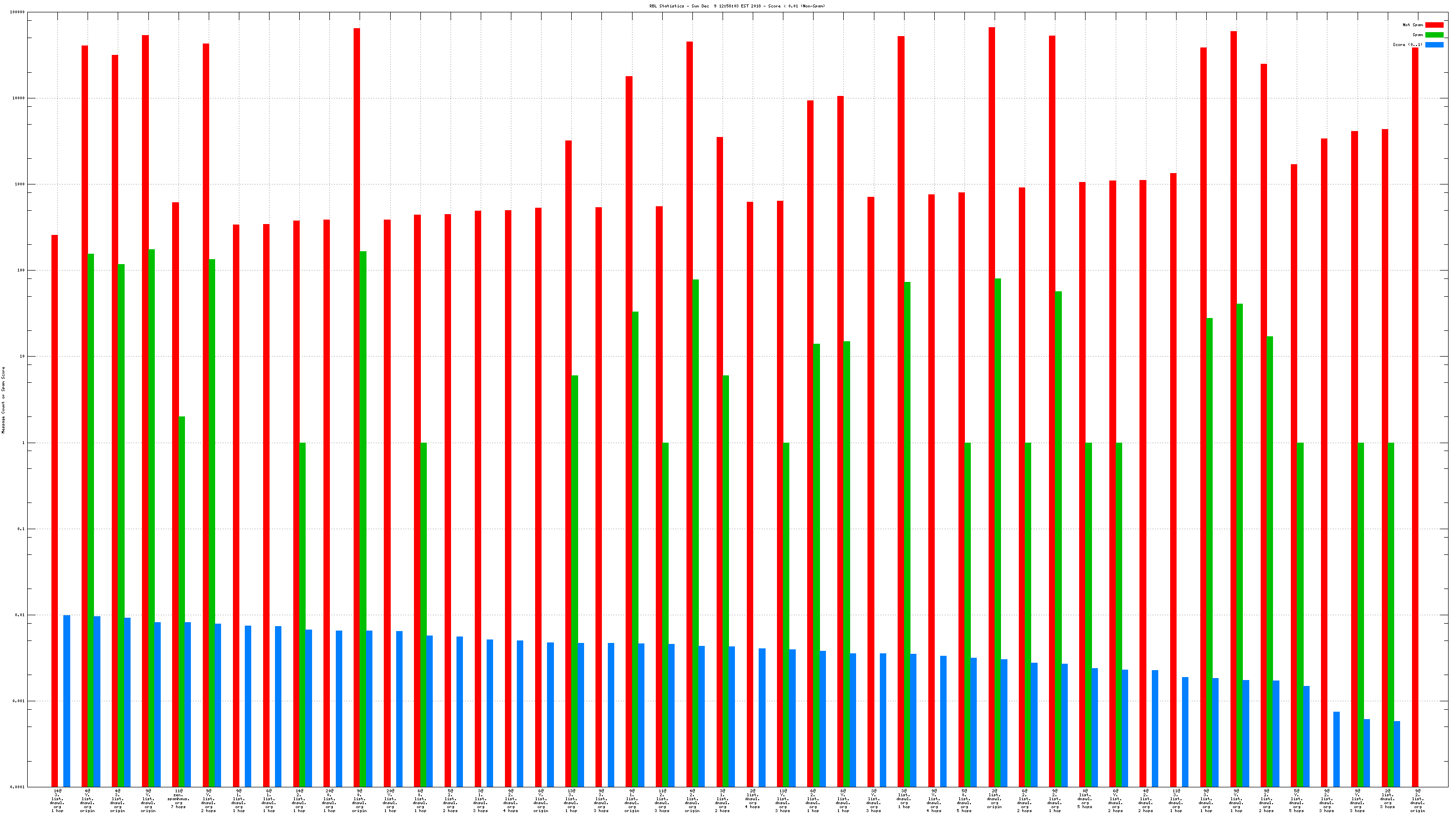Click the green Spam legend swatch
The height and width of the screenshot is (819, 1456).
click(1434, 35)
